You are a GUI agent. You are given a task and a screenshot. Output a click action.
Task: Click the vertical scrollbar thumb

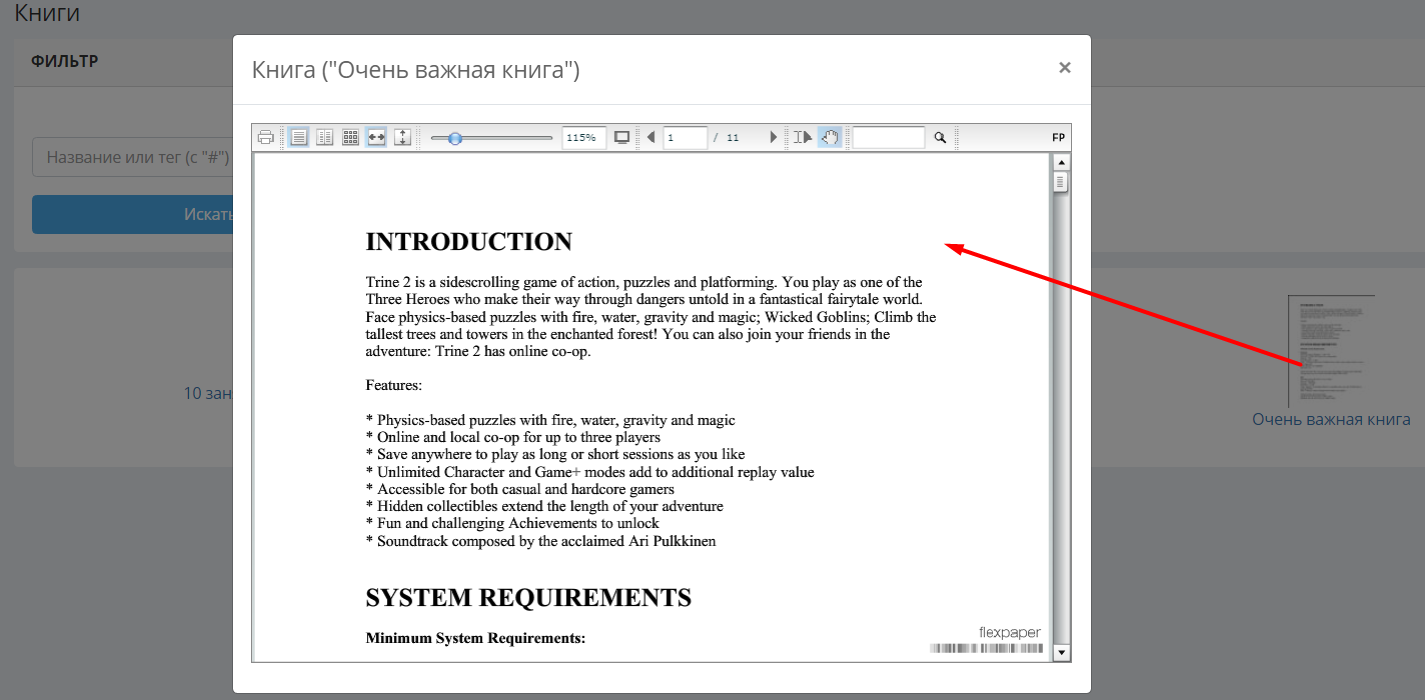point(1062,182)
